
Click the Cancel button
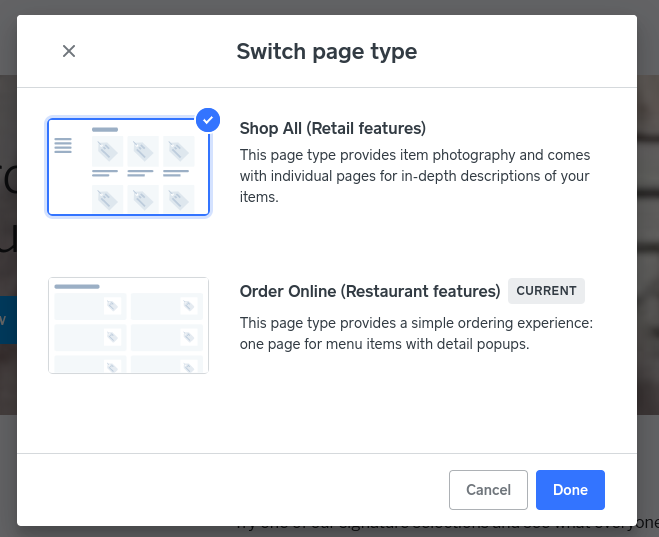(488, 490)
